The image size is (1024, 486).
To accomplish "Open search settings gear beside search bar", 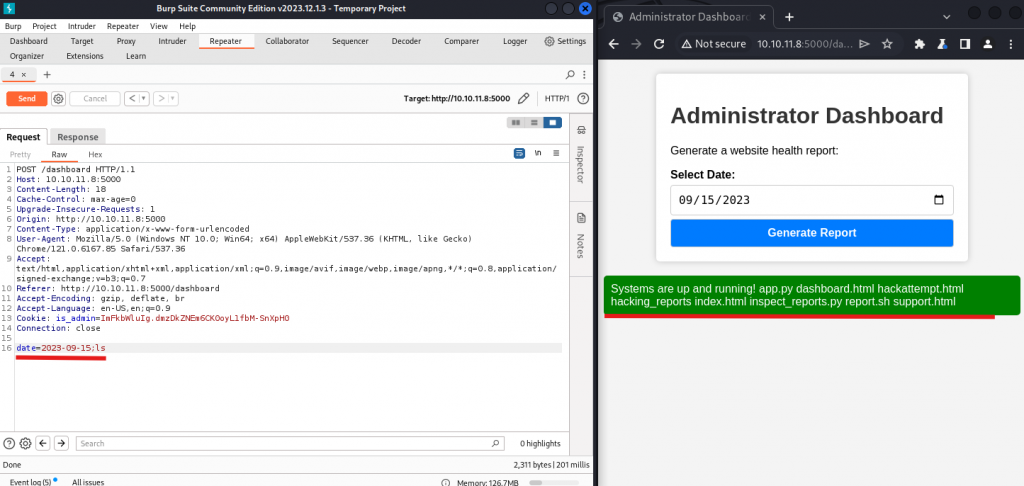I will [25, 443].
